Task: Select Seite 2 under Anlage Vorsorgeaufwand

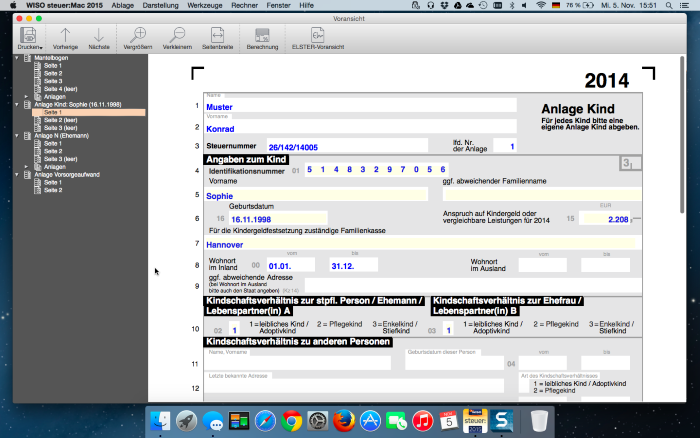Action: point(53,190)
